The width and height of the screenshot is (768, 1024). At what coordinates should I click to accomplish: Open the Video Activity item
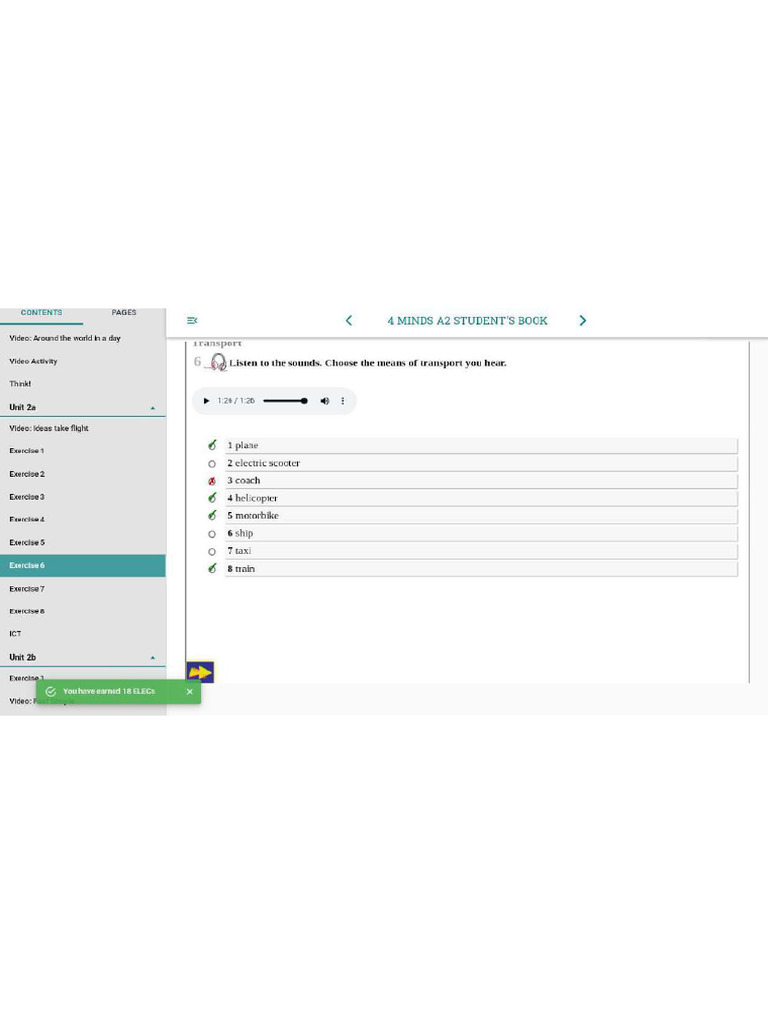click(x=33, y=361)
